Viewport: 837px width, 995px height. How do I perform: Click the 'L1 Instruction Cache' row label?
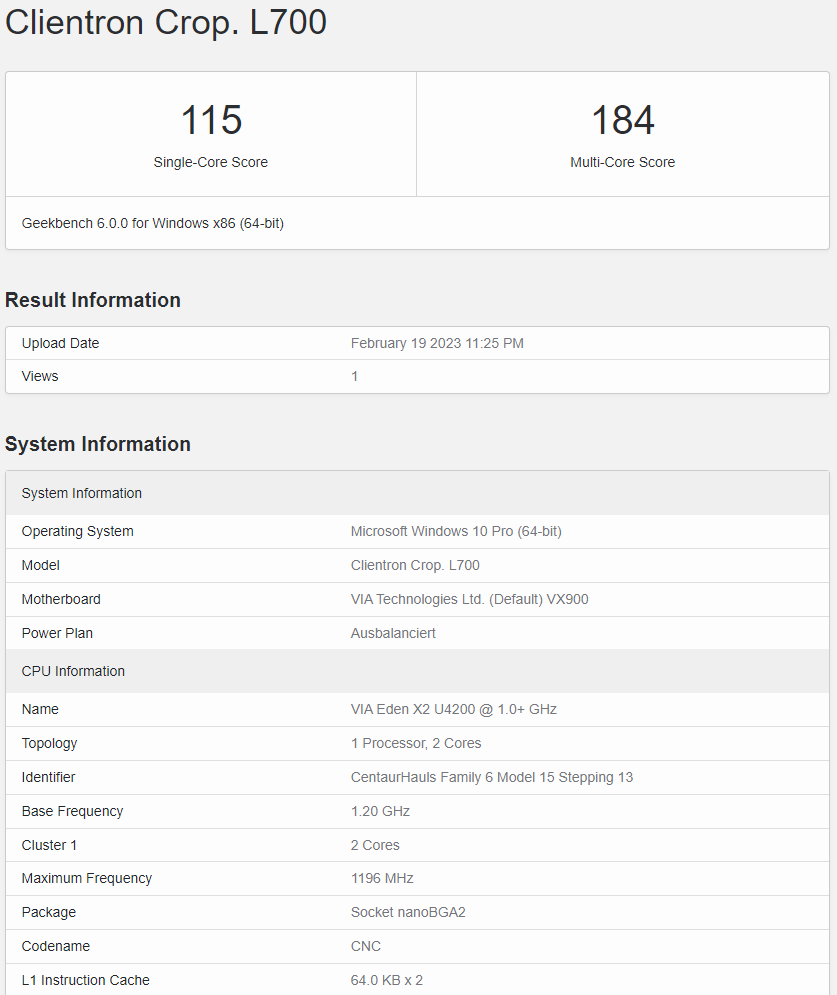[86, 980]
